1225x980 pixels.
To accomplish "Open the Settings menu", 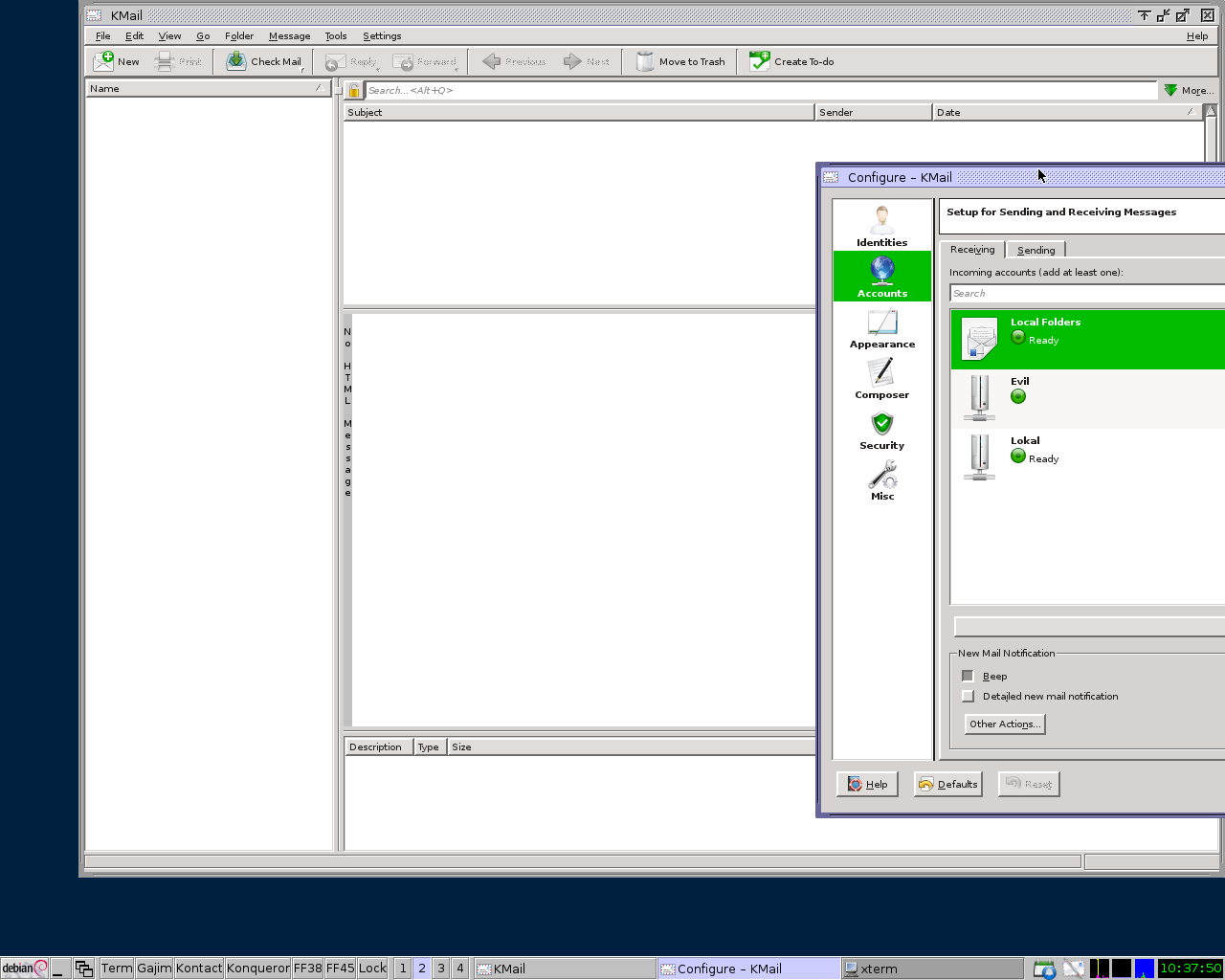I will point(382,36).
